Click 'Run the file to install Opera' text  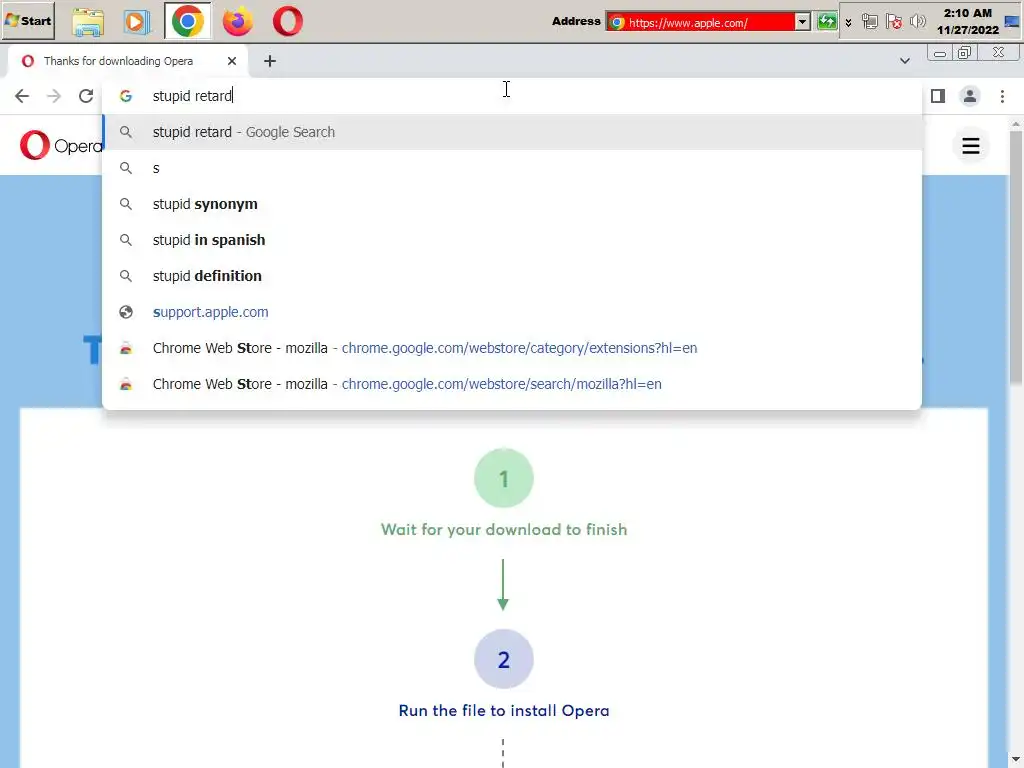tap(504, 710)
